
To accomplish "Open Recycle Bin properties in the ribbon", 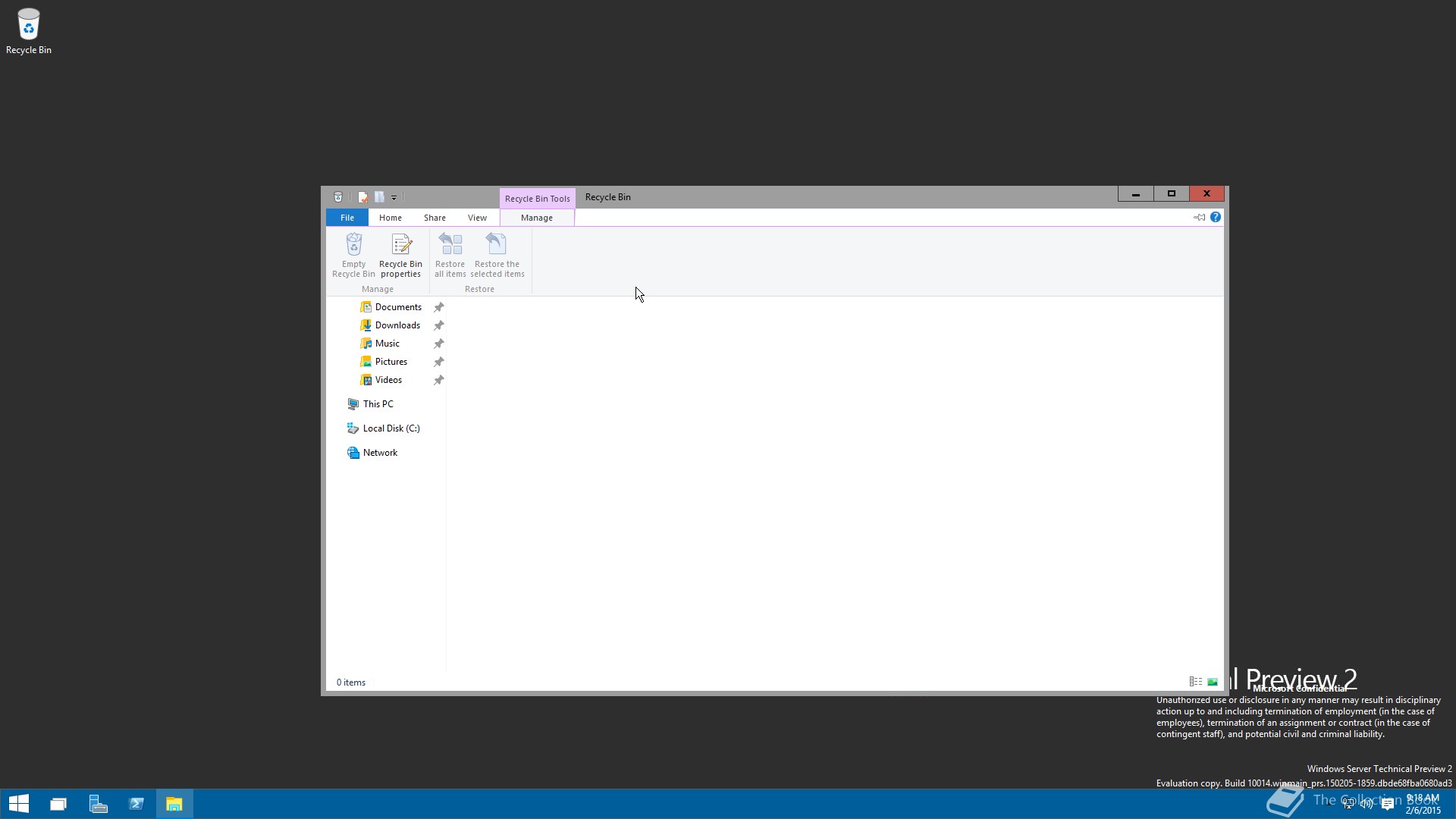I will point(400,256).
